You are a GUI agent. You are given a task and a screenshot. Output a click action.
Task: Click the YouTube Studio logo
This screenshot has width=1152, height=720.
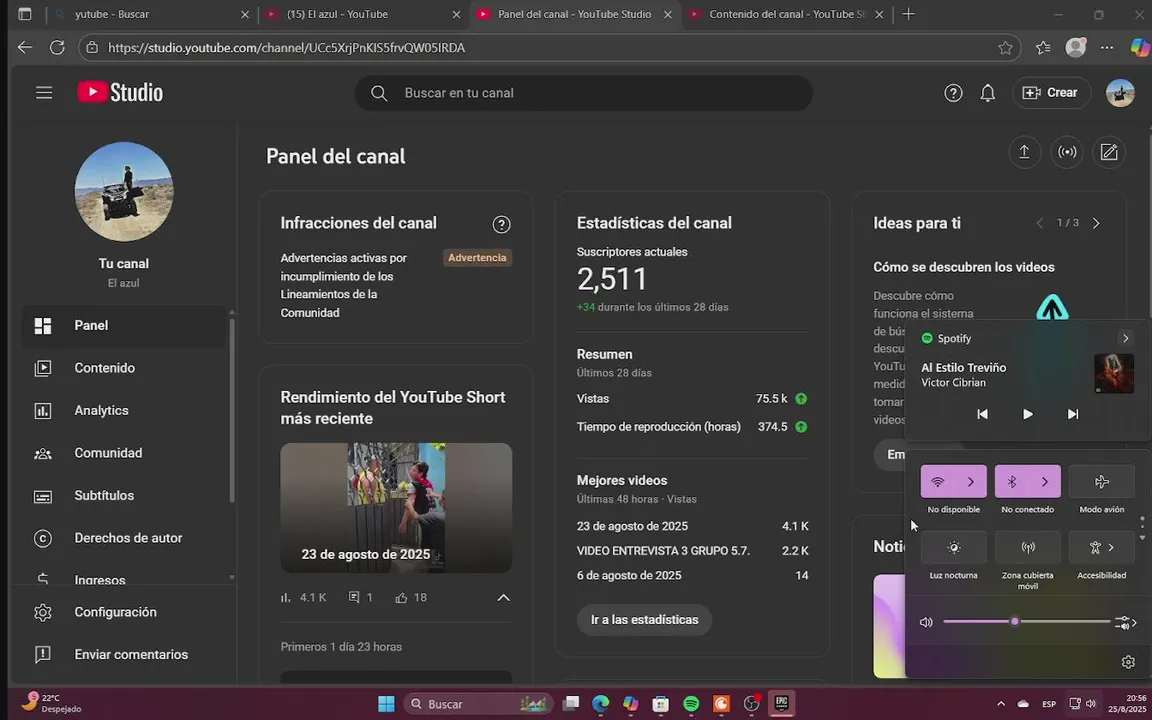pos(120,93)
